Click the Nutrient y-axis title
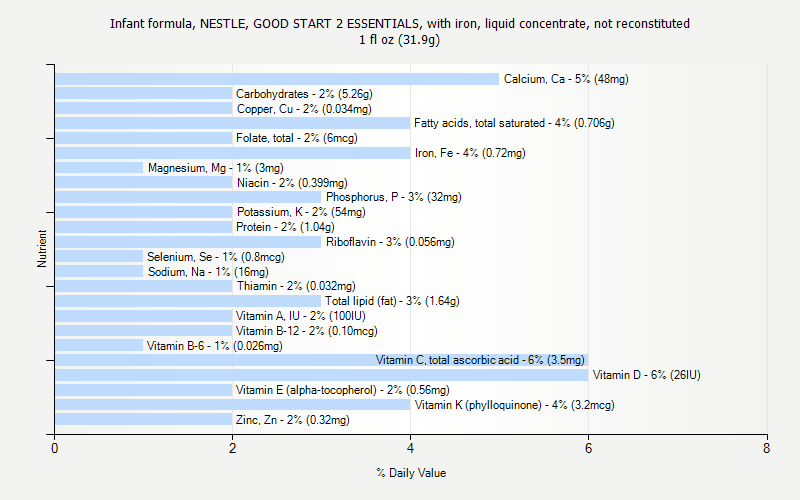 click(x=42, y=248)
